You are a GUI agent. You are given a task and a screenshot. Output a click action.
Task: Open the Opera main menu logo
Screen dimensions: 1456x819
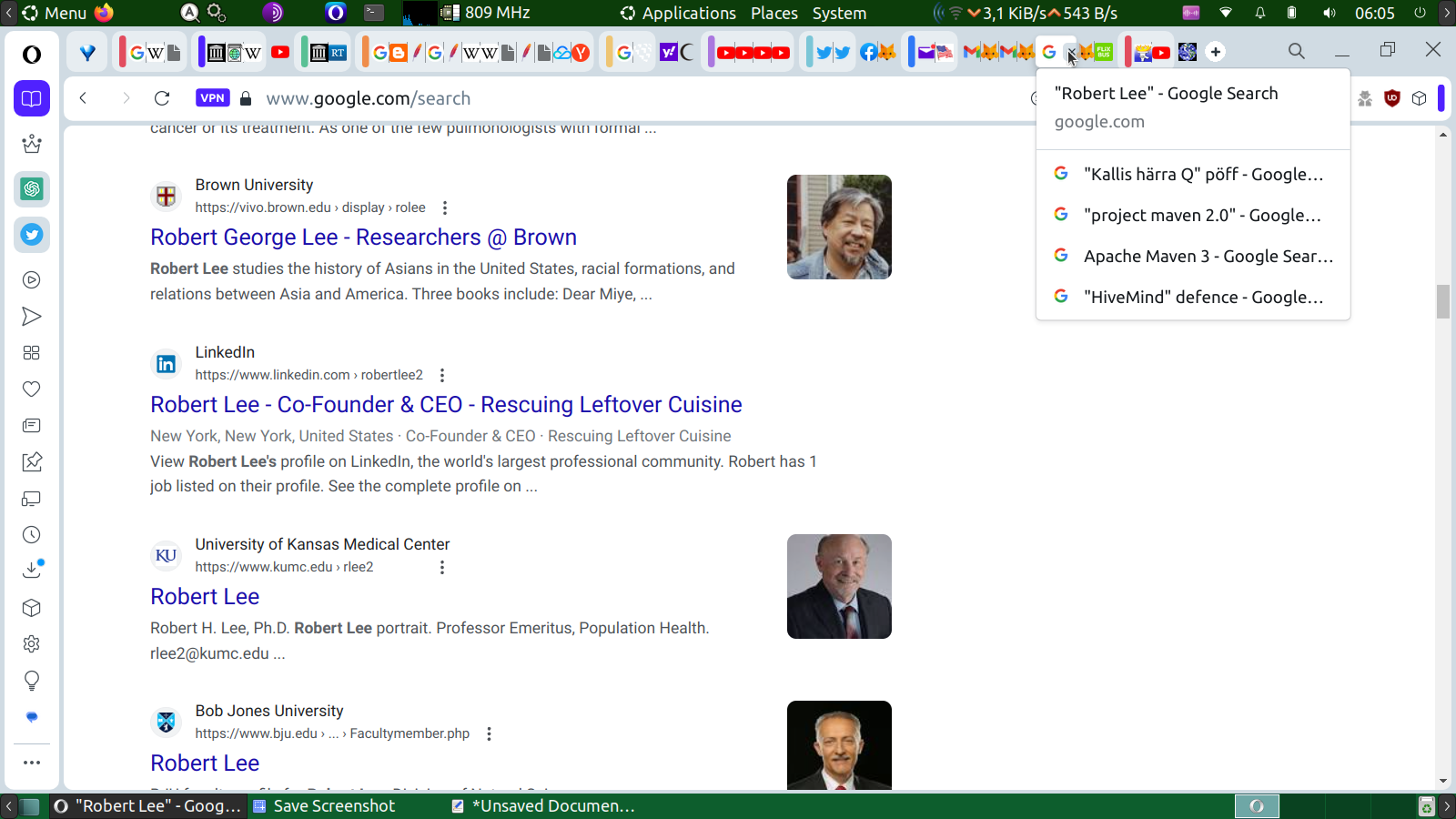pos(32,55)
